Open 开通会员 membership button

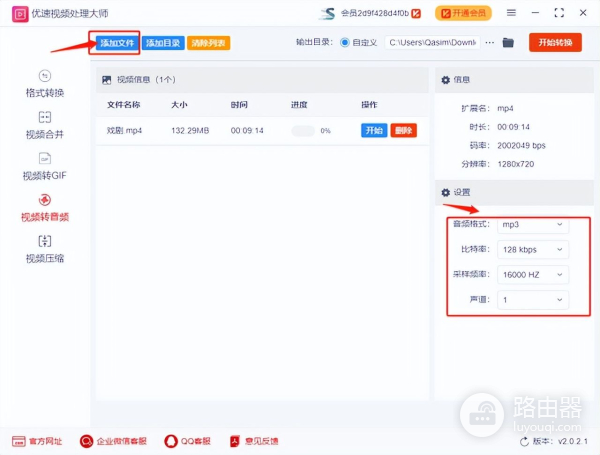click(463, 13)
